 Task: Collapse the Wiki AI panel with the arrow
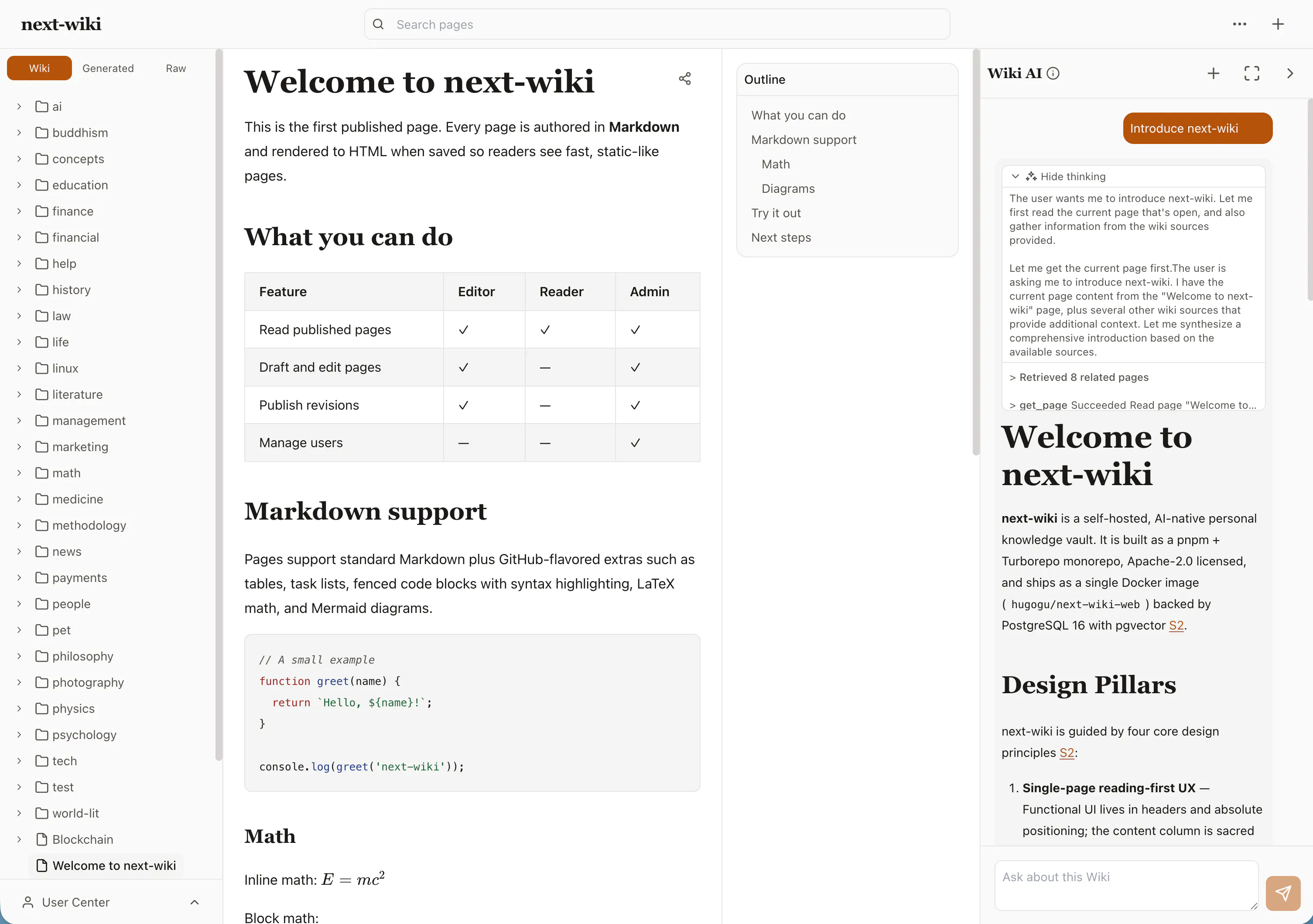coord(1289,73)
